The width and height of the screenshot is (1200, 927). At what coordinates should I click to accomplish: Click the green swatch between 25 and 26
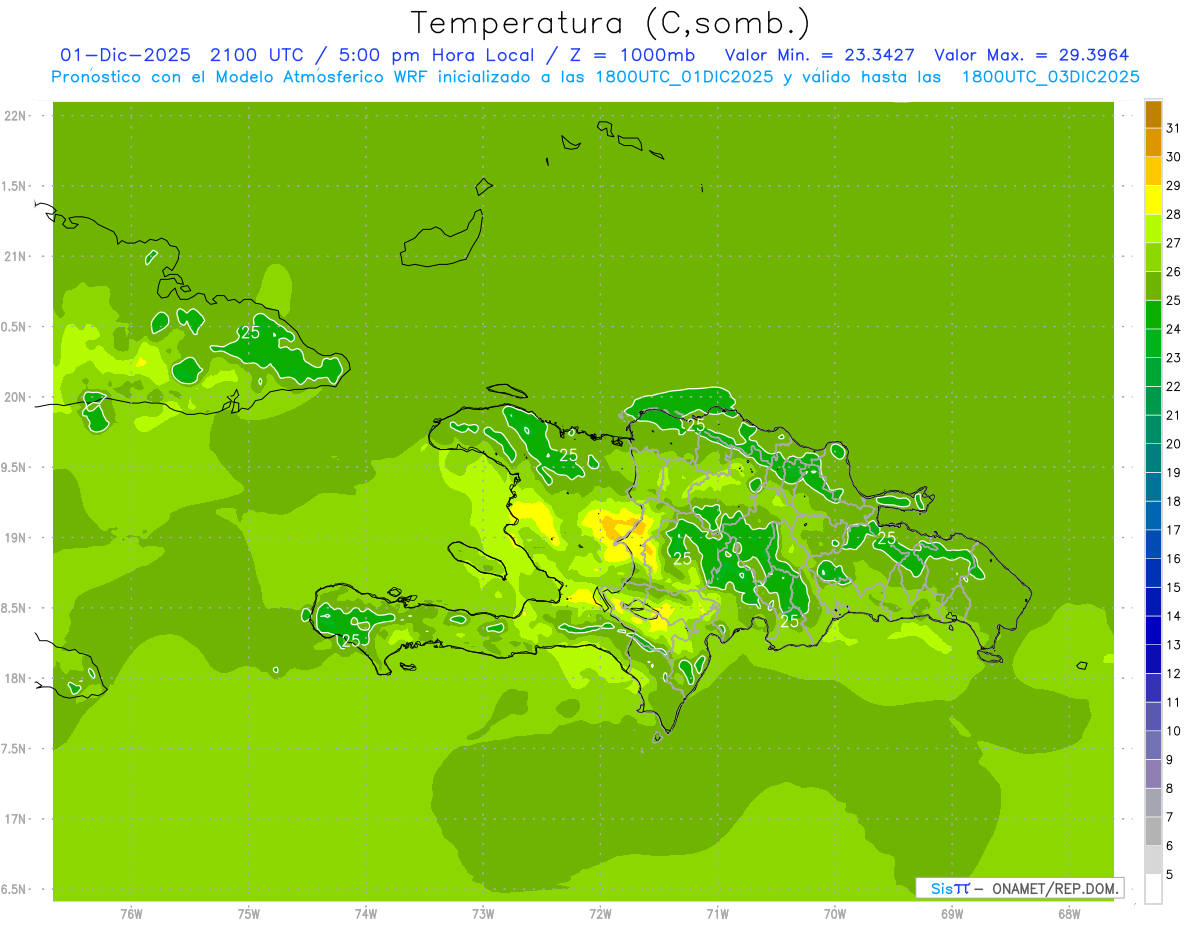click(x=1153, y=286)
